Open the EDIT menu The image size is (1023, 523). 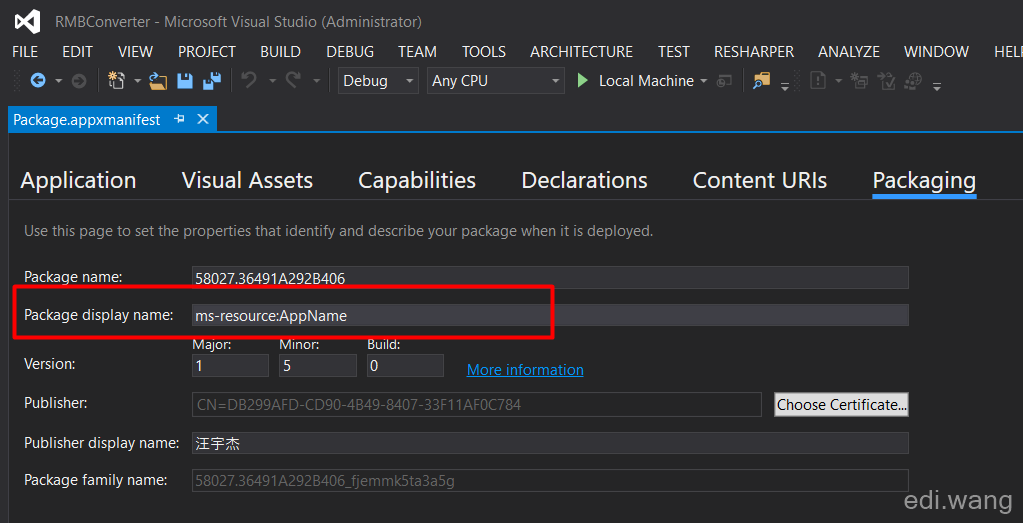(x=78, y=52)
